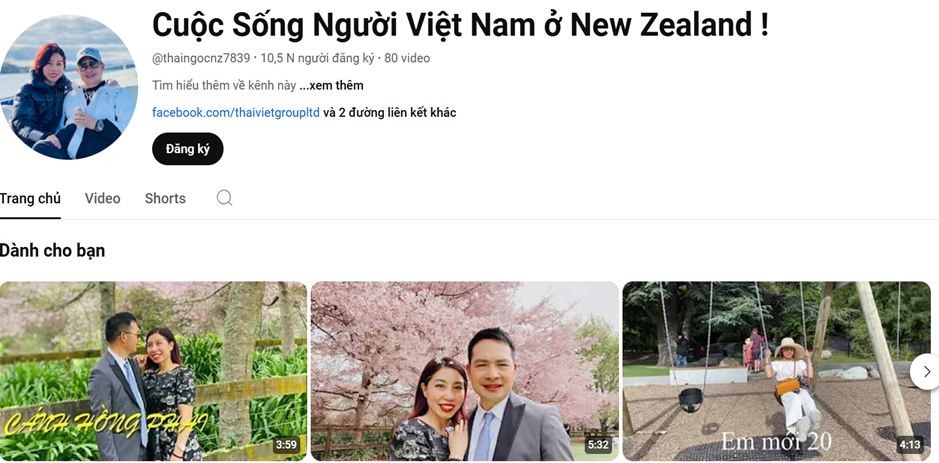Expand channel description with ...xem thêm
The width and height of the screenshot is (939, 463).
click(331, 85)
